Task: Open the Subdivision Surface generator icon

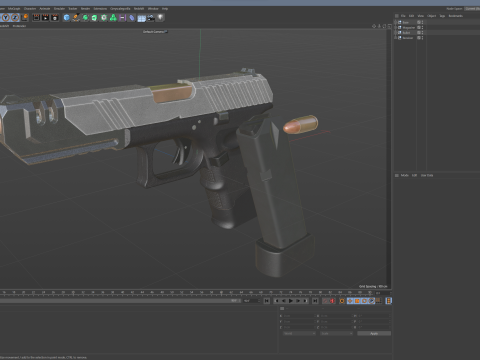Action: click(x=85, y=17)
